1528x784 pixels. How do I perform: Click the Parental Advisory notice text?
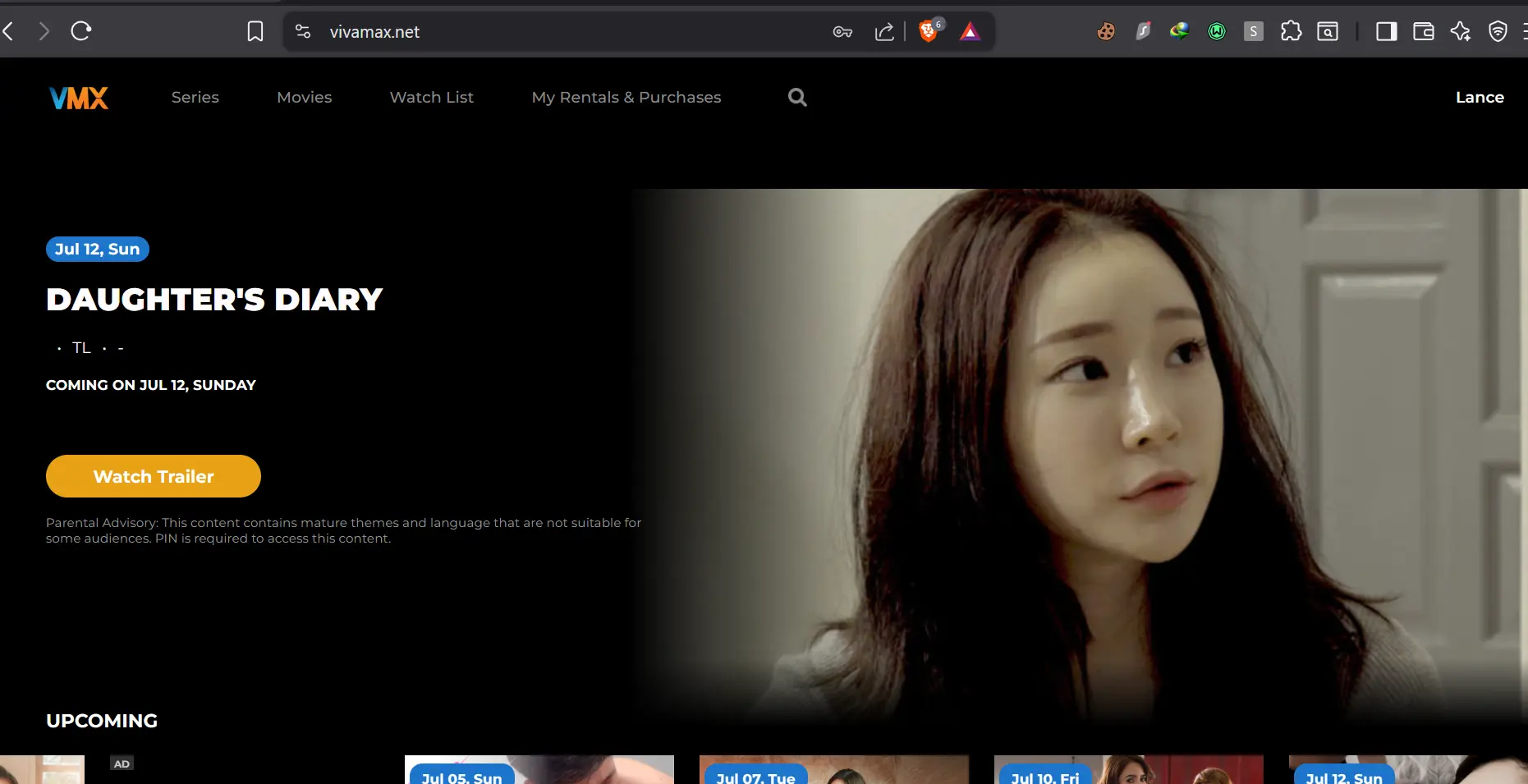click(343, 530)
